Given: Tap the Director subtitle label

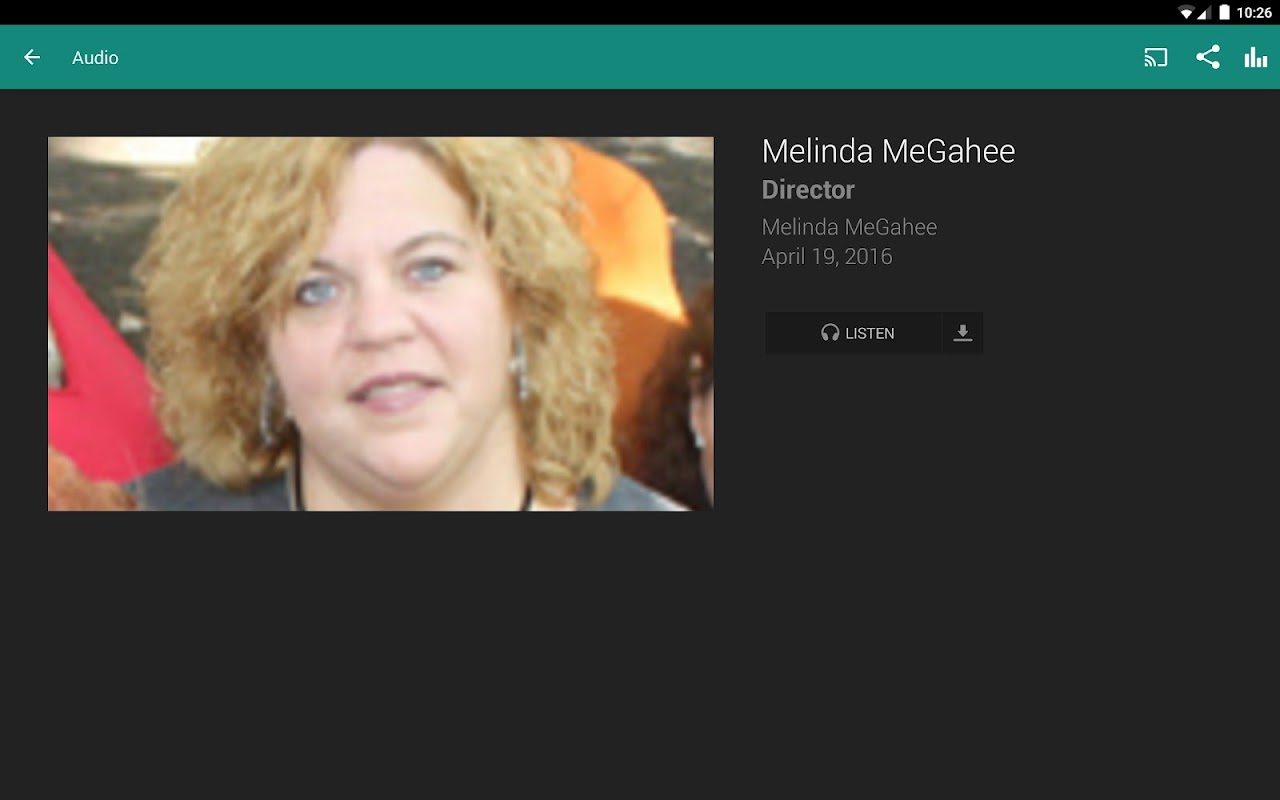Looking at the screenshot, I should click(808, 190).
